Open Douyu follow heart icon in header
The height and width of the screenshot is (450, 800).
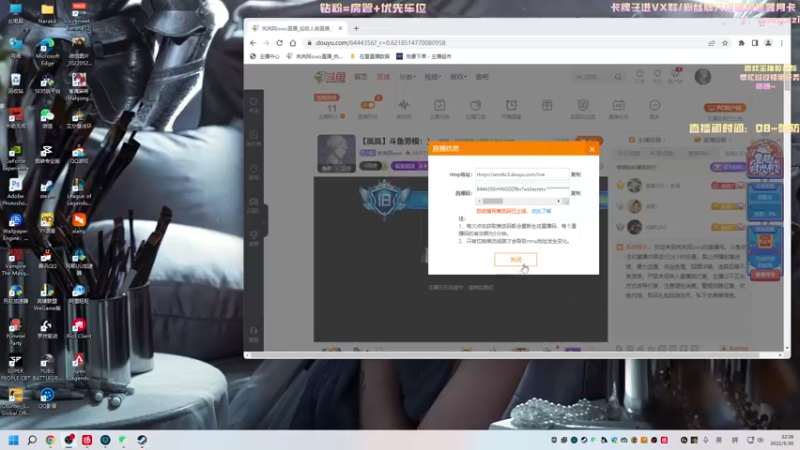tap(657, 76)
